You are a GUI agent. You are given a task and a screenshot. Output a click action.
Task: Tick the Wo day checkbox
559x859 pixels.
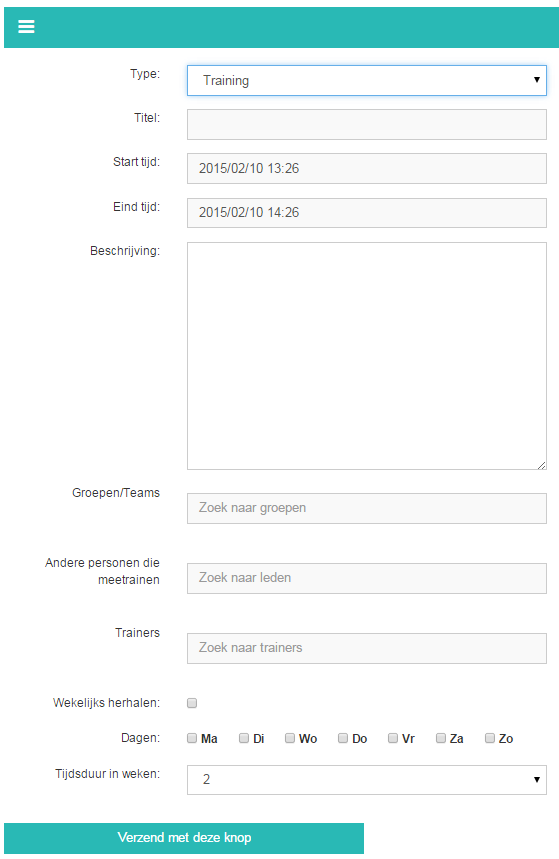click(x=290, y=738)
